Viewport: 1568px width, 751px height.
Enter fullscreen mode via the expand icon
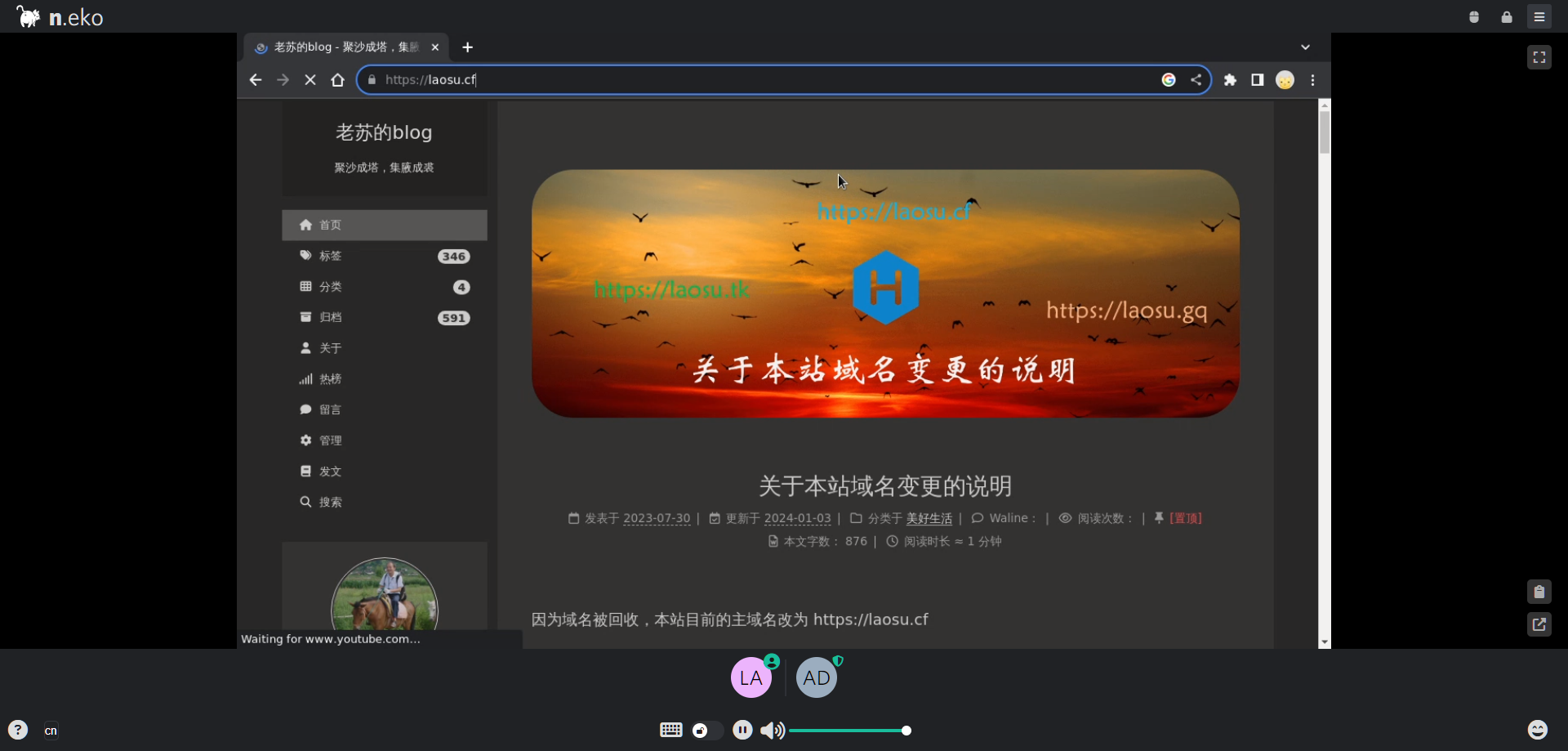pos(1539,57)
